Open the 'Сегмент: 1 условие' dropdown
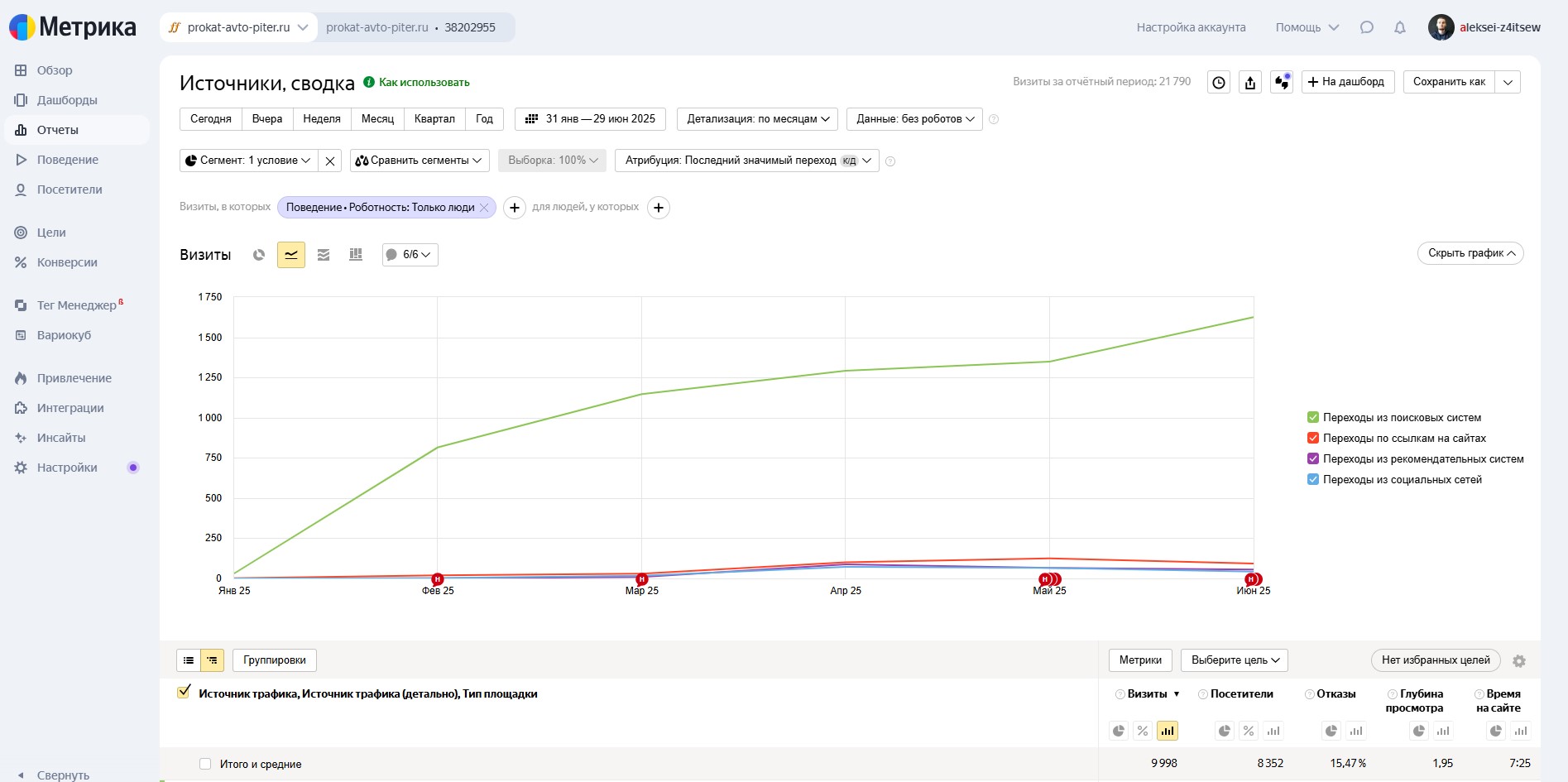The image size is (1568, 782). pos(249,161)
